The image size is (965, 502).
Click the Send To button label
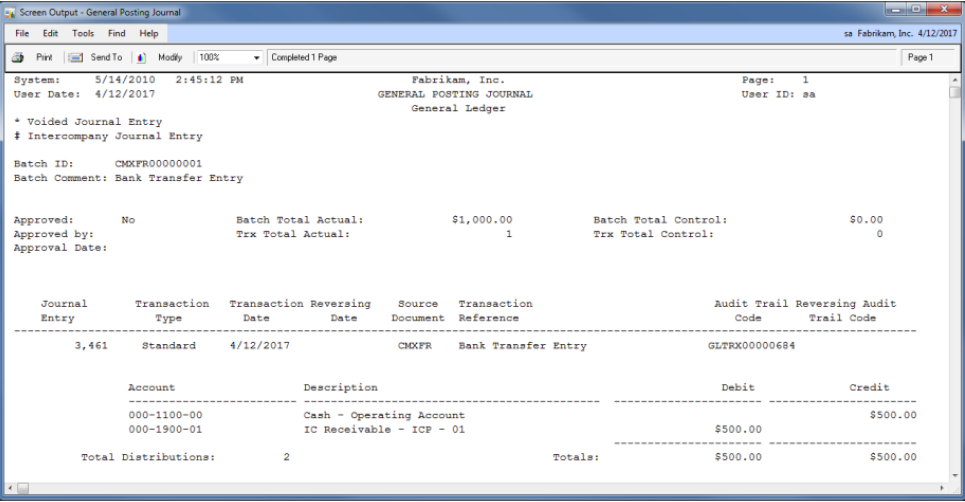tap(106, 58)
